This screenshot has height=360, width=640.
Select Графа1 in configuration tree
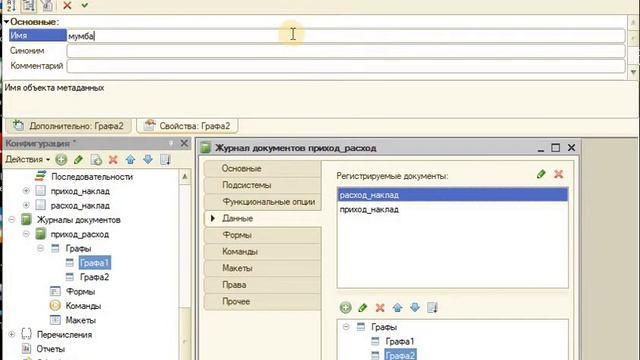pos(94,263)
